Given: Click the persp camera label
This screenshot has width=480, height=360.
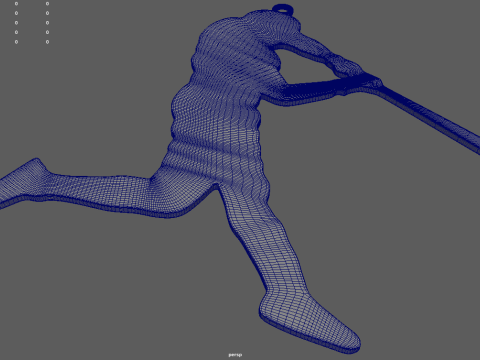Looking at the screenshot, I should pos(235,355).
